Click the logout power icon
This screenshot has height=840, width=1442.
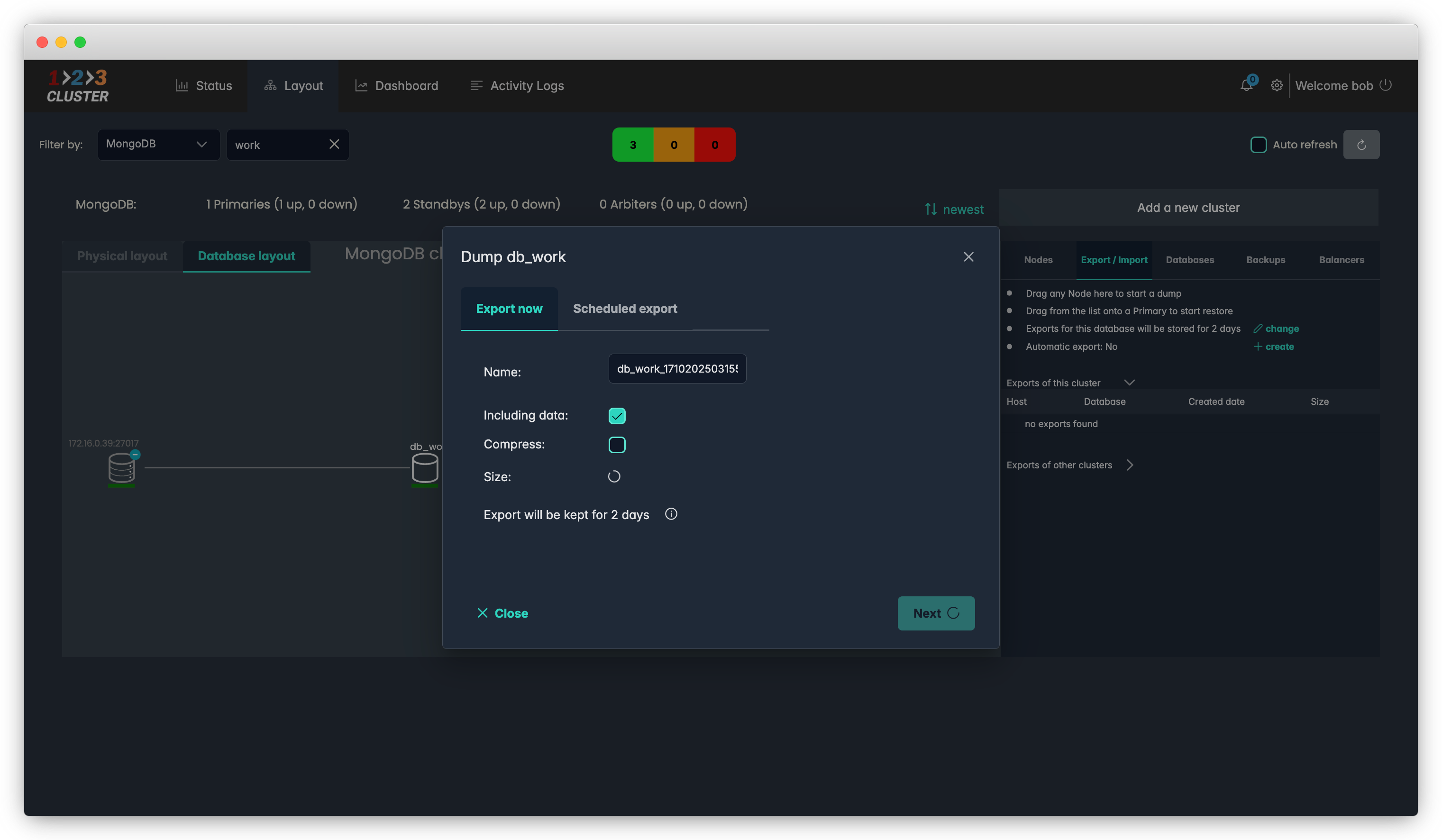point(1385,85)
